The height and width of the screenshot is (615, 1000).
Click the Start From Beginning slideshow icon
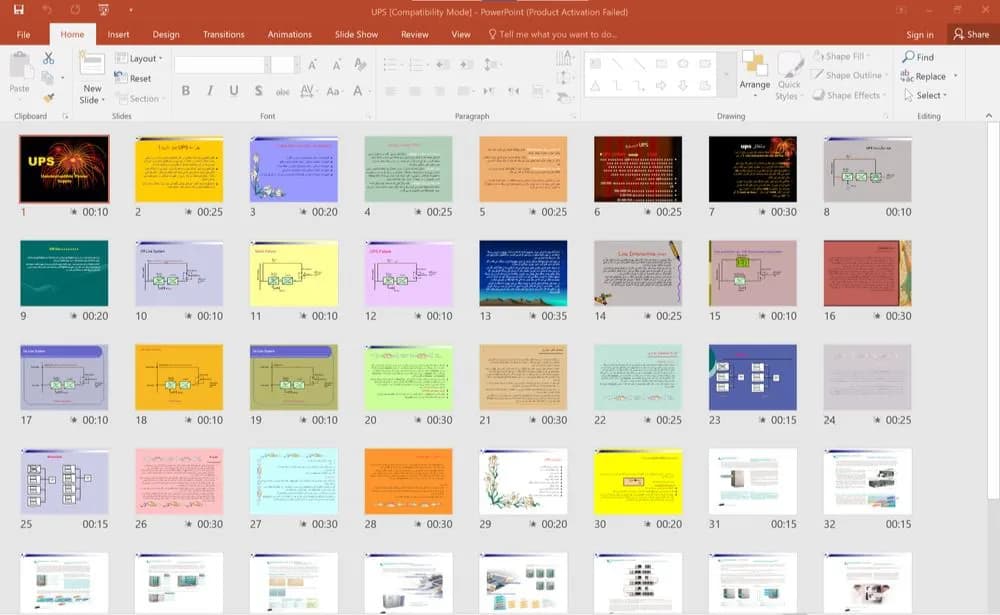click(103, 10)
